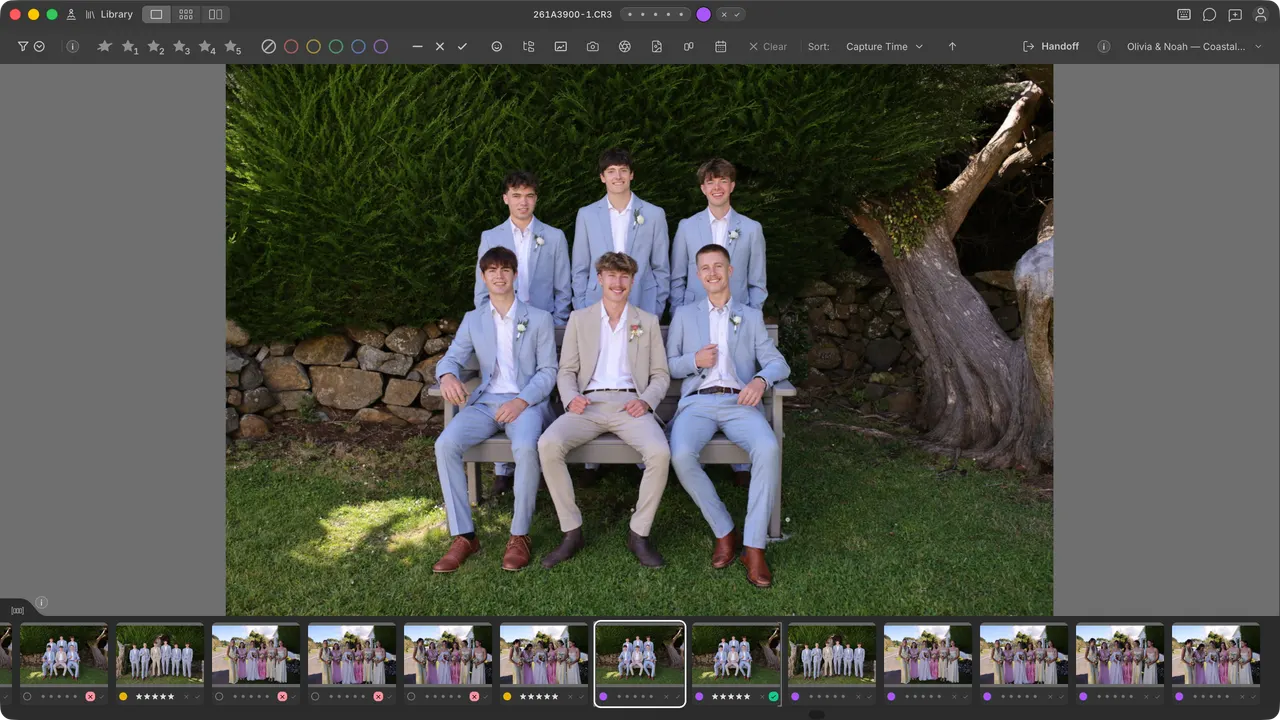Viewport: 1280px width, 720px height.
Task: Select standing groomsmen thumbnail with yellow label
Action: (x=160, y=655)
